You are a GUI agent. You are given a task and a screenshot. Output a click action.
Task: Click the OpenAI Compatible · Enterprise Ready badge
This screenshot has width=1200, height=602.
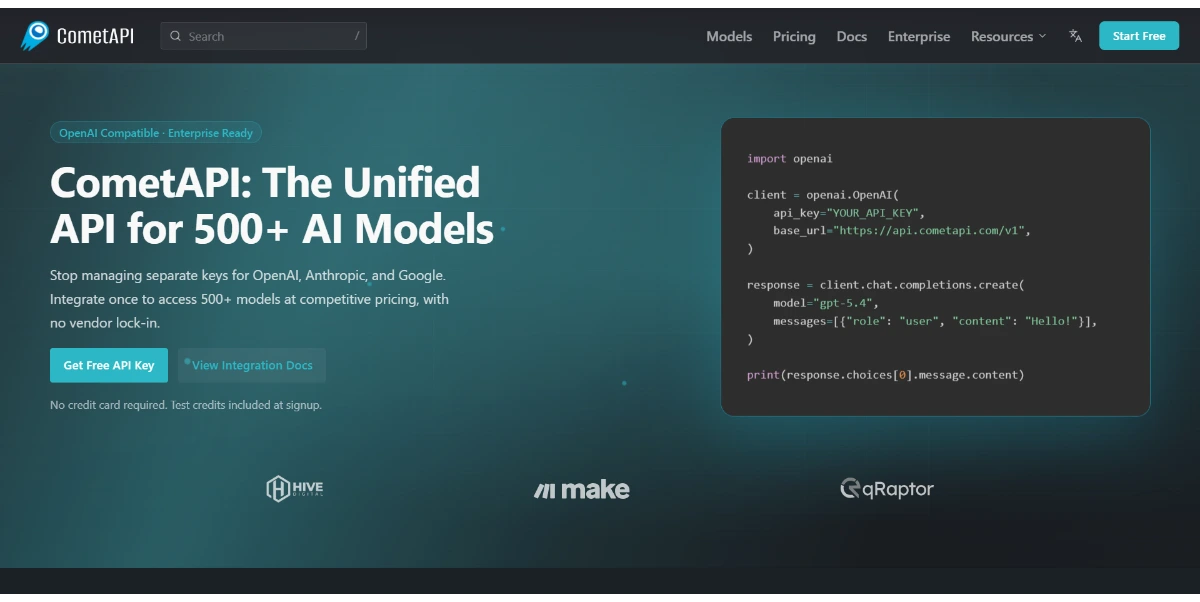(156, 133)
